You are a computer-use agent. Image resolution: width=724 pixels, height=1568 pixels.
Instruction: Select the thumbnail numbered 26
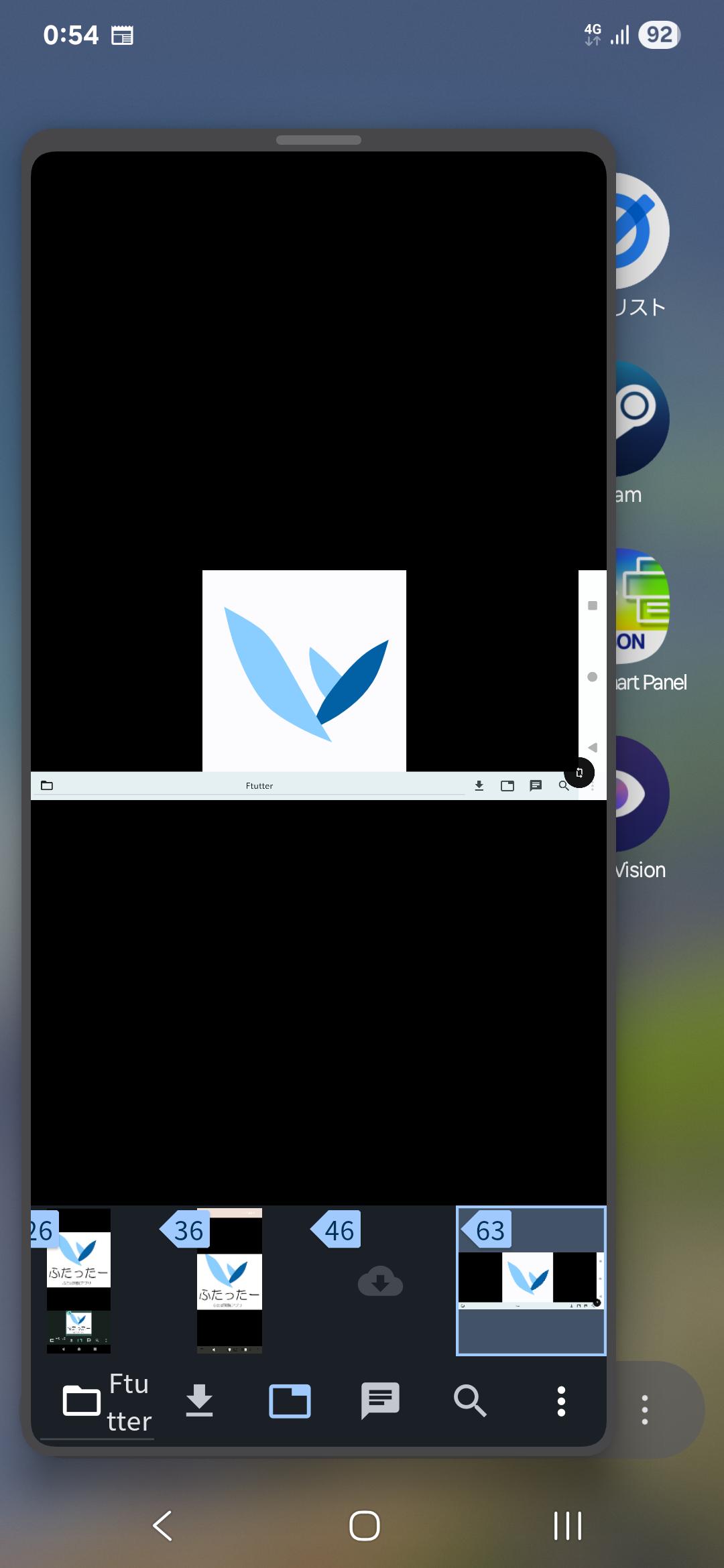pyautogui.click(x=78, y=1281)
